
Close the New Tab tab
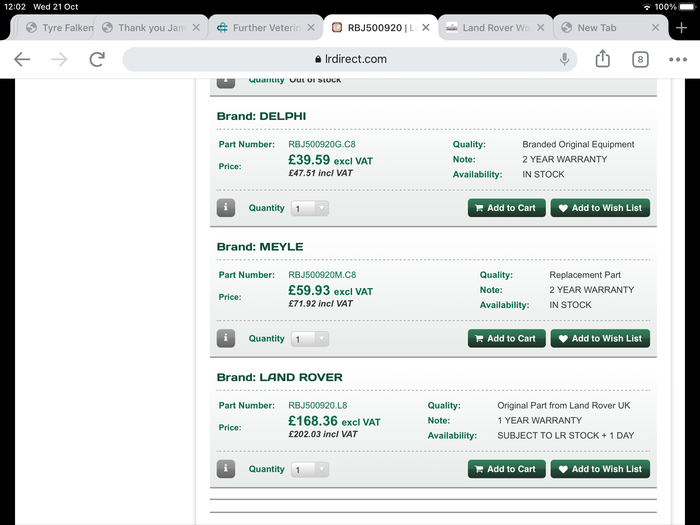tap(655, 28)
